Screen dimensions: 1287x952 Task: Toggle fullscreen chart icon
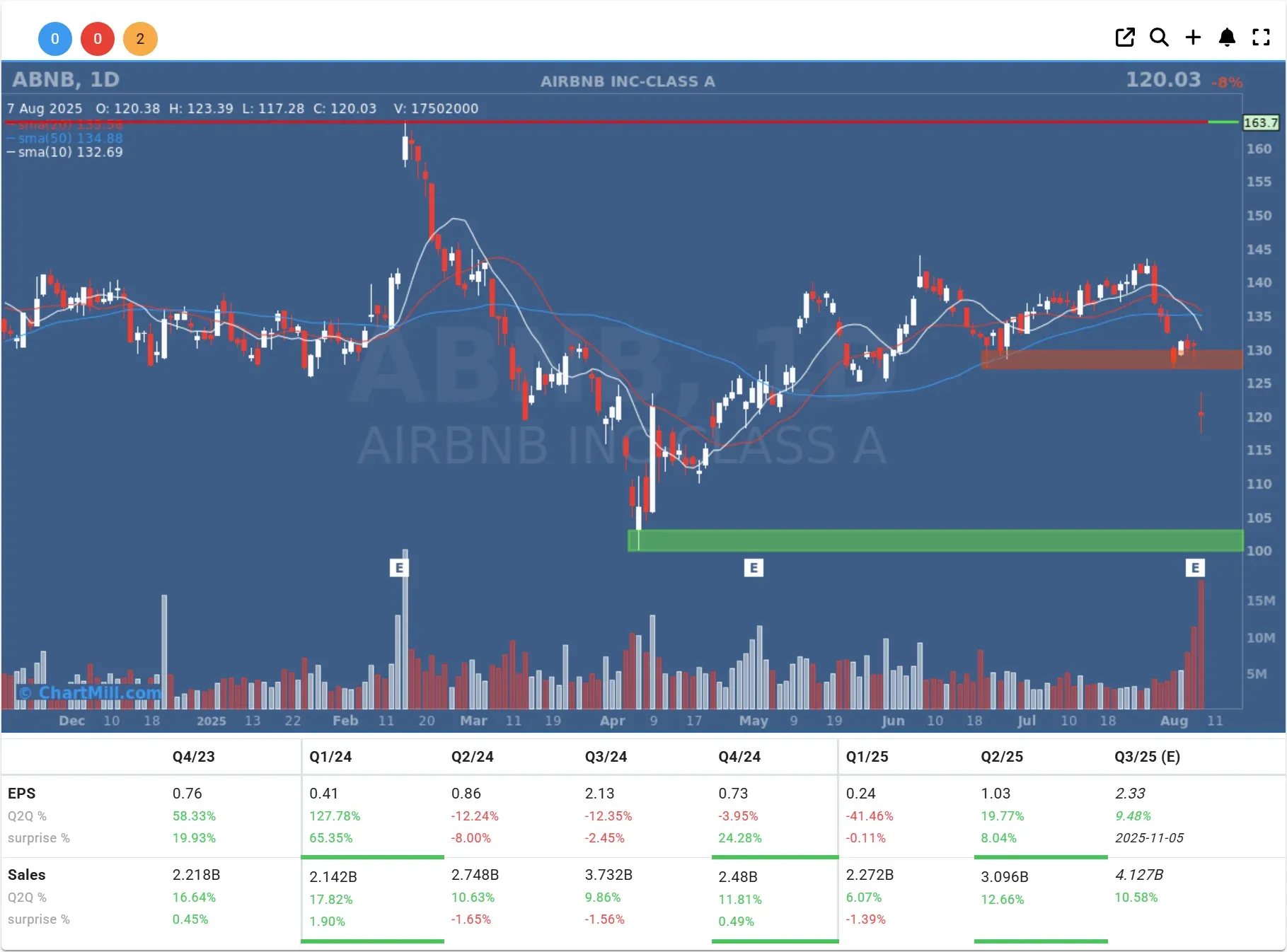[1262, 37]
